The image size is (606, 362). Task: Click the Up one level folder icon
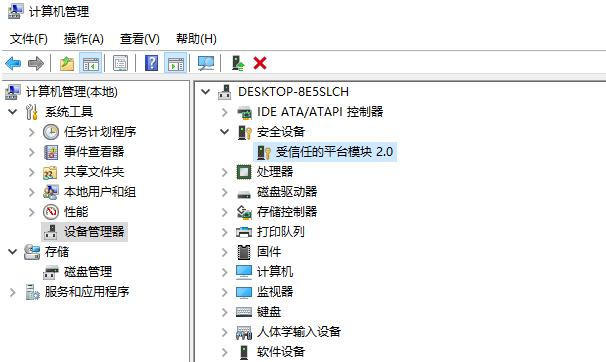coord(67,63)
